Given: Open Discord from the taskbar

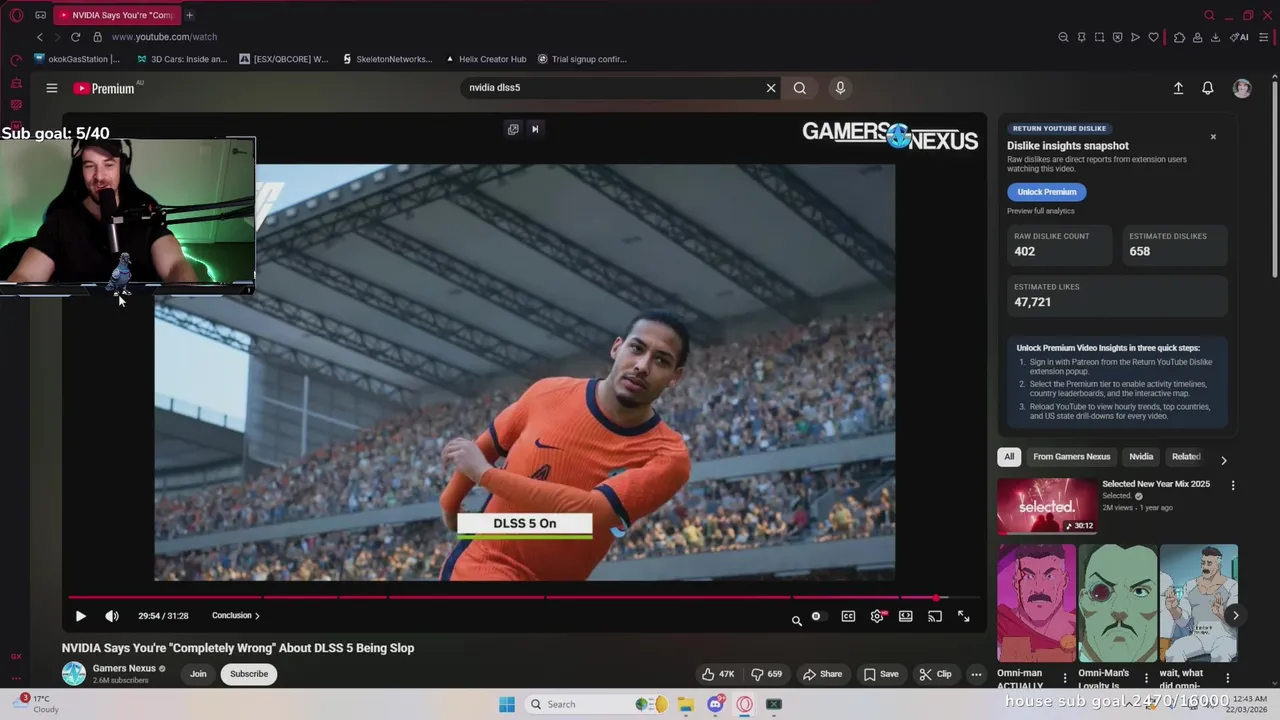Looking at the screenshot, I should (715, 704).
